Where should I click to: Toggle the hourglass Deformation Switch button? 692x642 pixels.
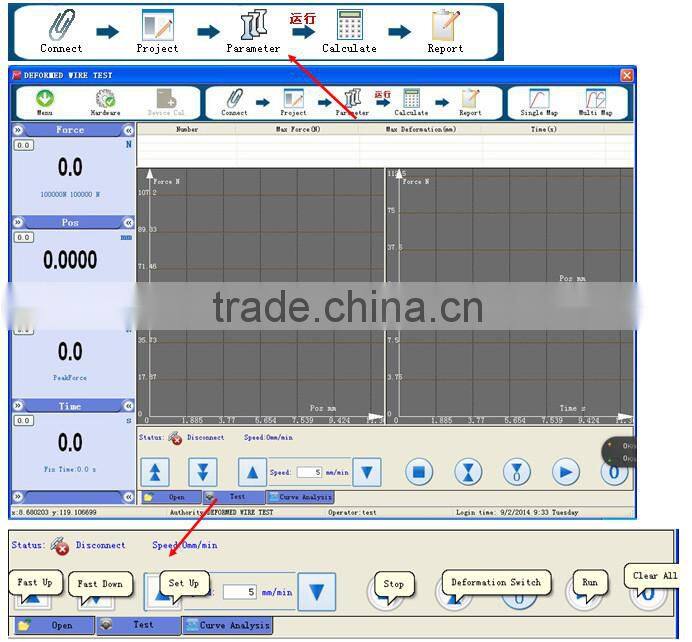(468, 472)
